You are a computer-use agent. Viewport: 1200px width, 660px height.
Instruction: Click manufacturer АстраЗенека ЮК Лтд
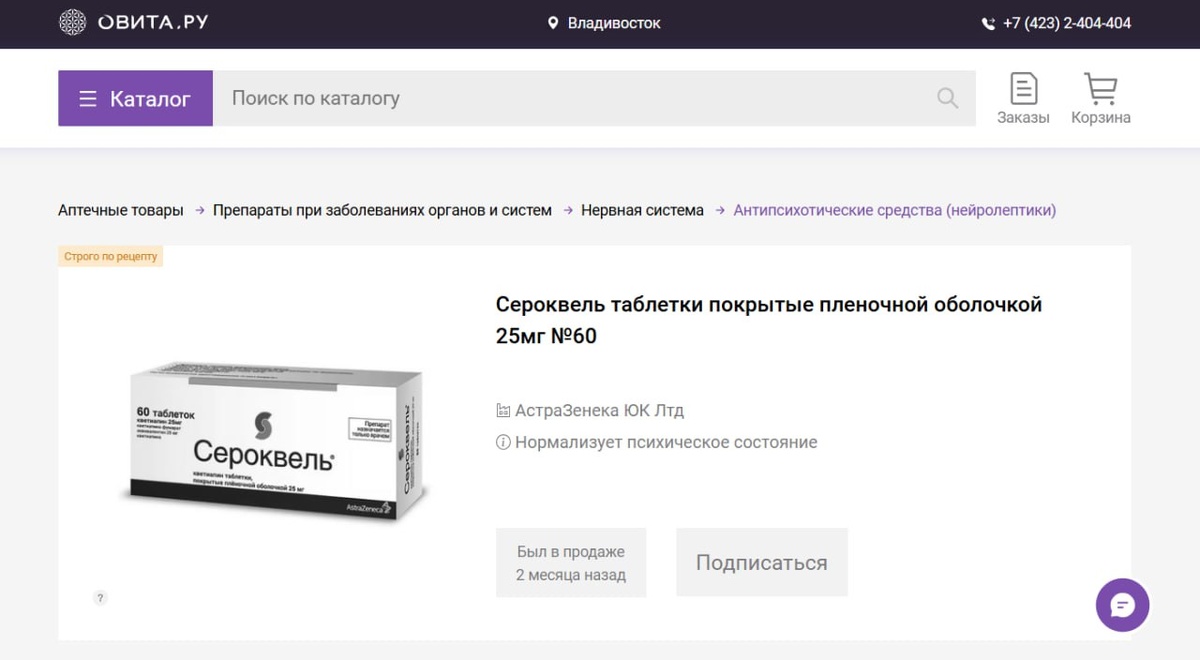[x=599, y=410]
